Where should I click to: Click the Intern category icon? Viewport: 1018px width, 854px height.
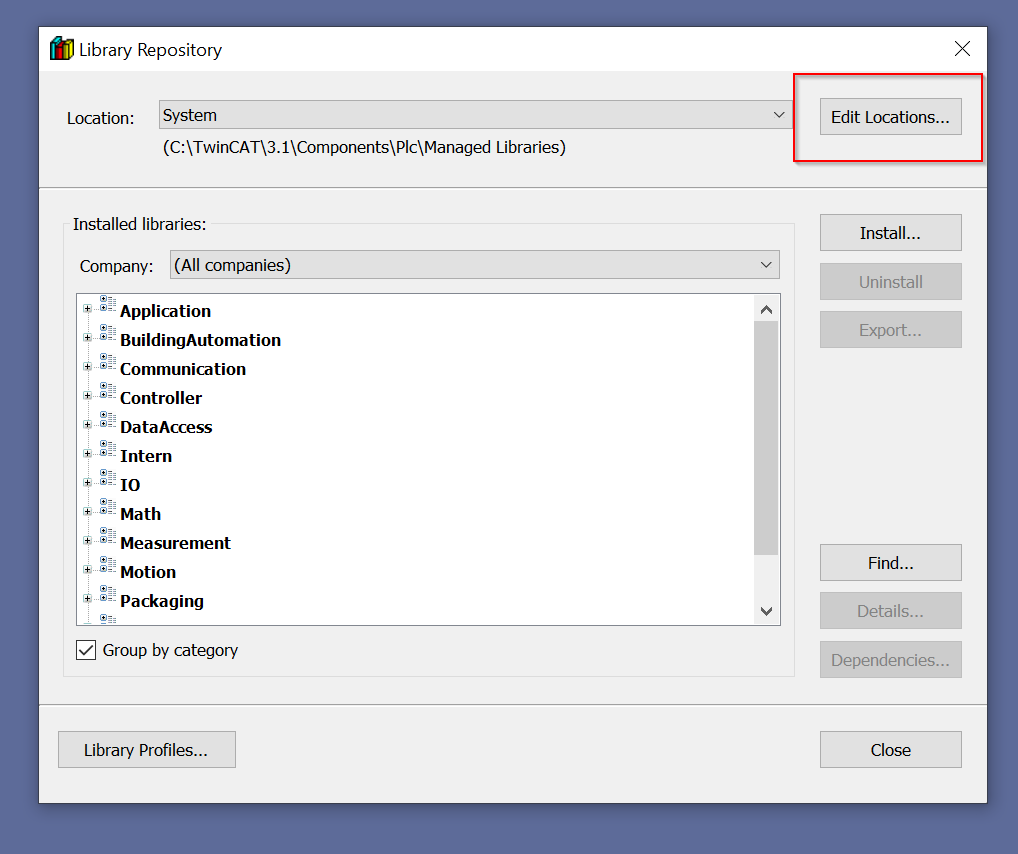click(x=108, y=449)
